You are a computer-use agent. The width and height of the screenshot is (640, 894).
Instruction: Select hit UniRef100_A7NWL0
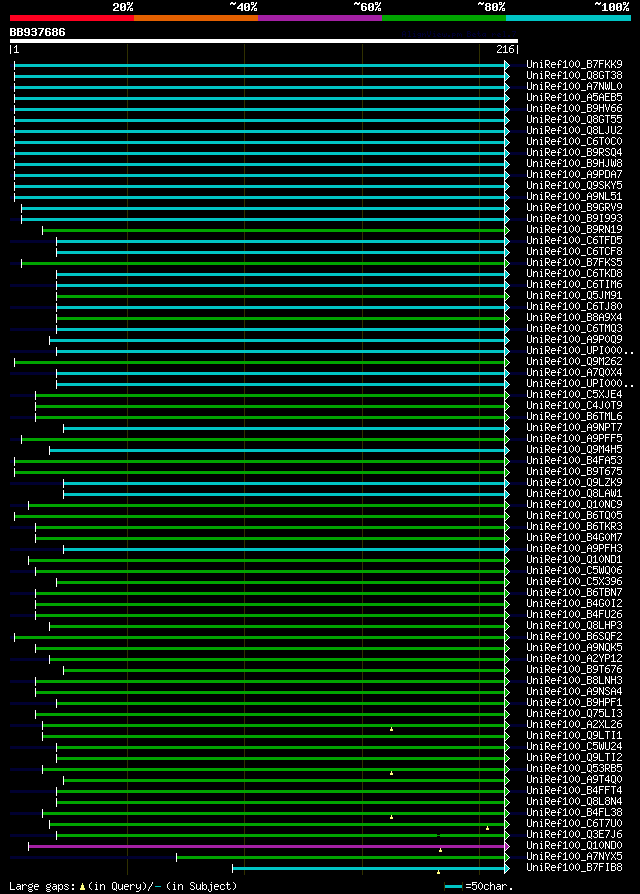(574, 87)
